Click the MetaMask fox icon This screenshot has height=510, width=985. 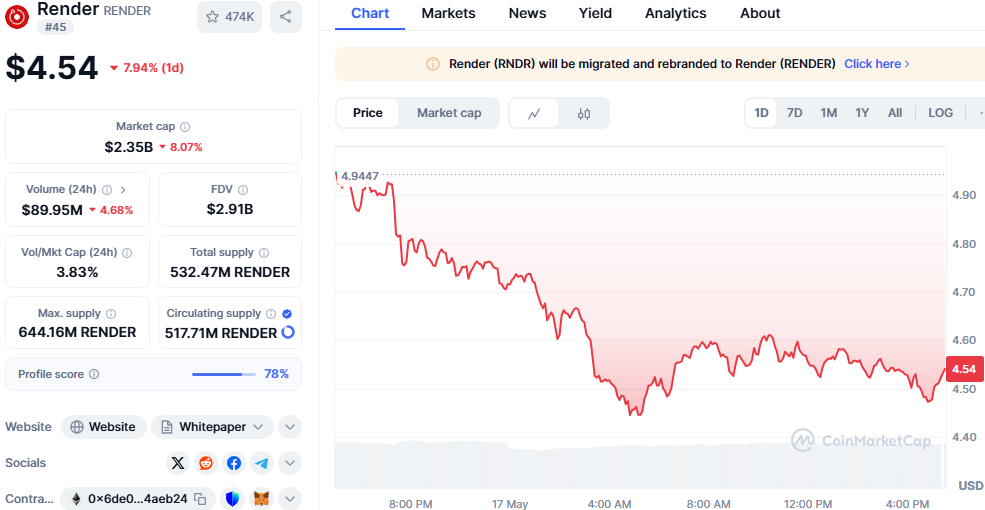pos(262,499)
